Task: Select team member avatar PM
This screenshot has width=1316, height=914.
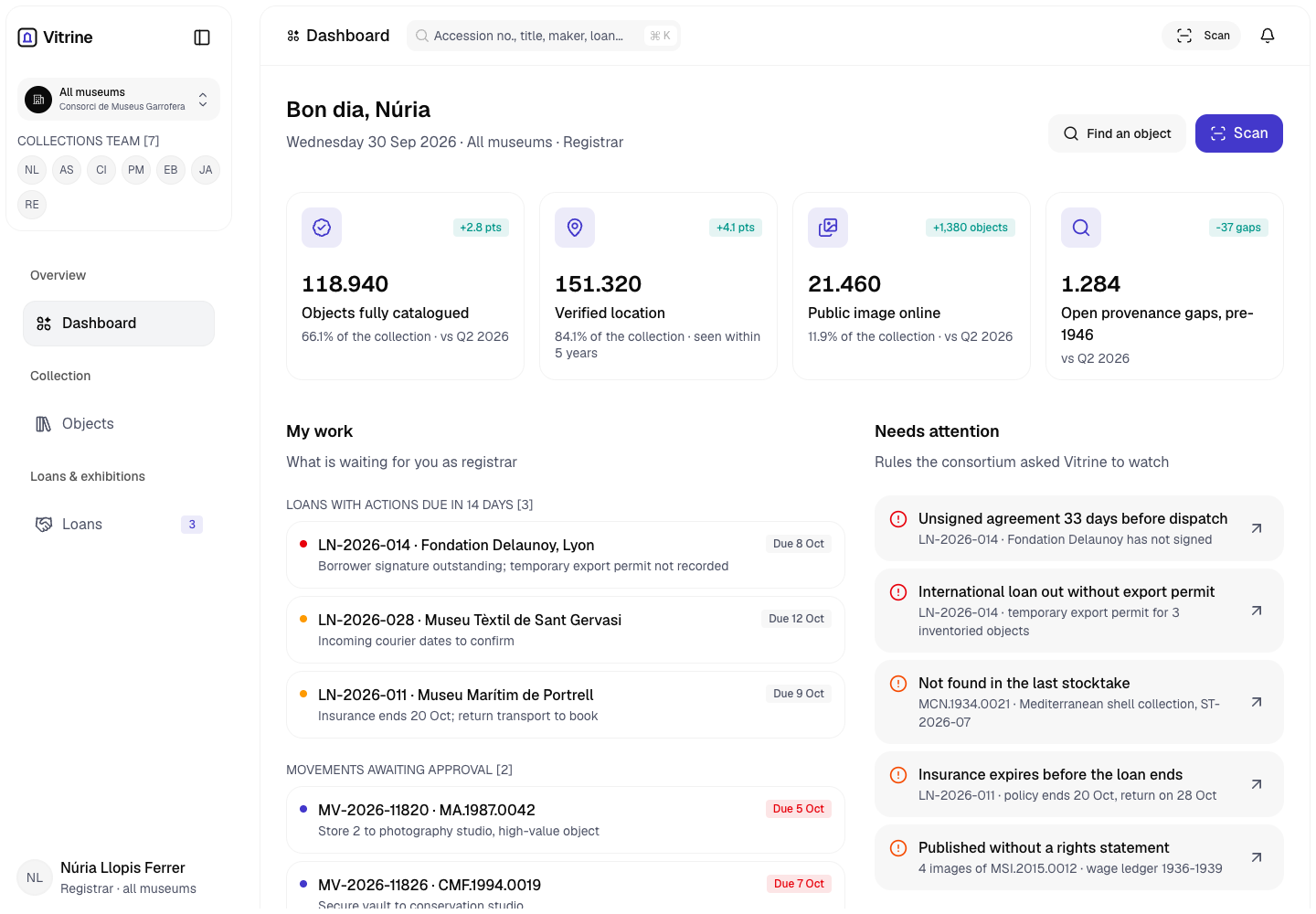Action: (x=136, y=170)
